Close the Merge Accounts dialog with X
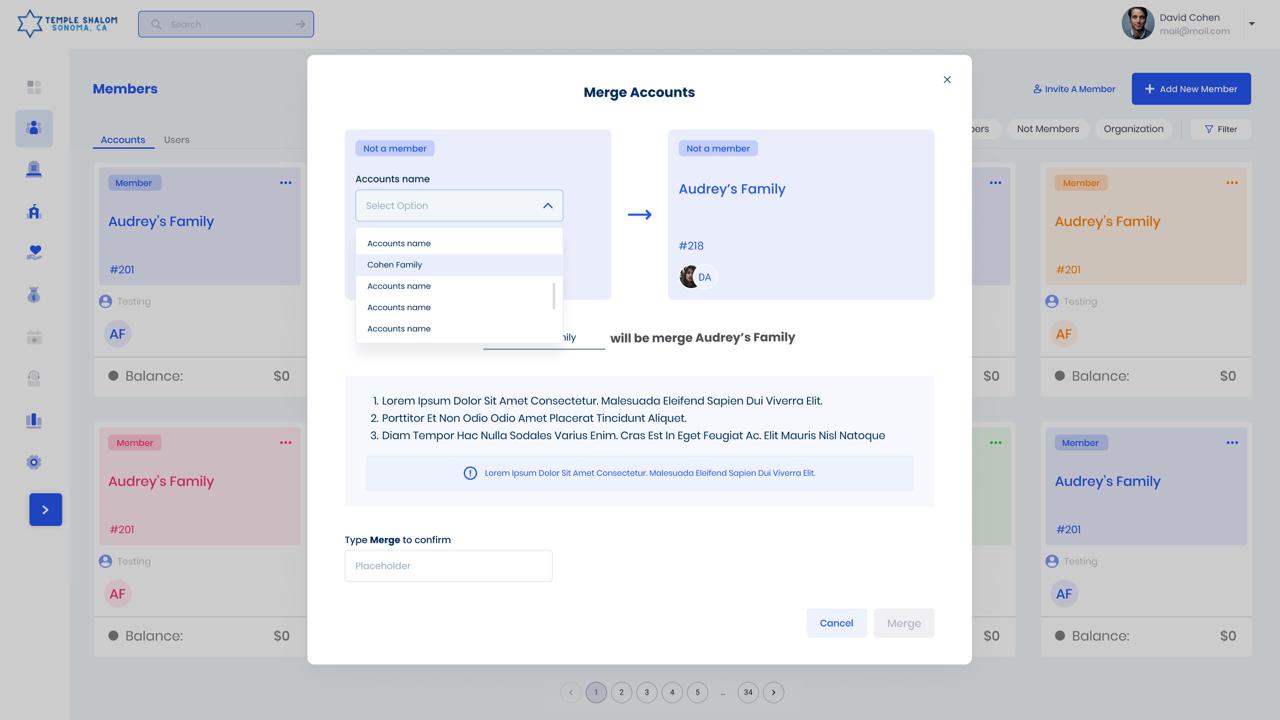The height and width of the screenshot is (720, 1280). coord(947,80)
